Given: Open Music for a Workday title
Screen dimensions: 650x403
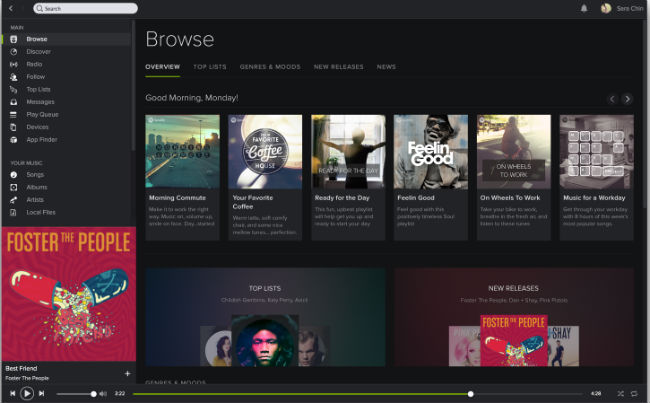Looking at the screenshot, I should click(594, 198).
